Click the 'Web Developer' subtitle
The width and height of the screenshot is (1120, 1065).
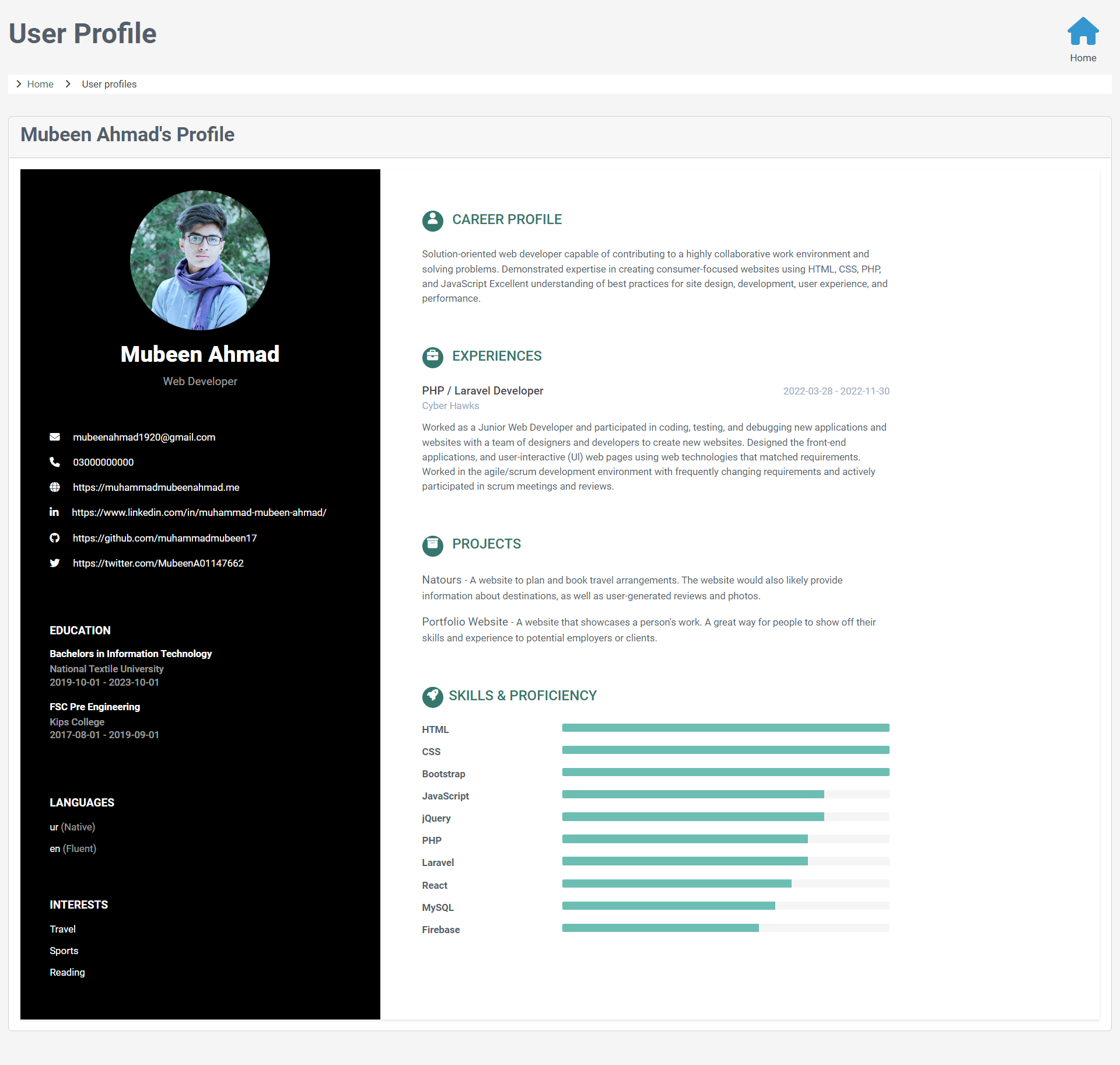pos(200,381)
